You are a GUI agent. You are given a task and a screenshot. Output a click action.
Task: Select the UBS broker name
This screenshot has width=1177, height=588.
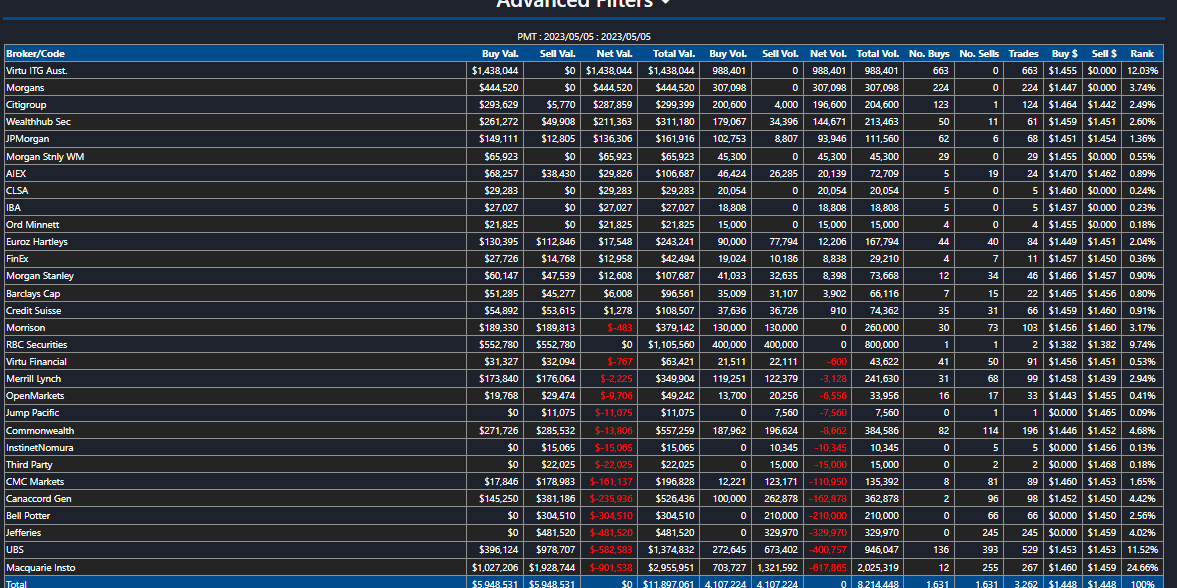[x=15, y=550]
